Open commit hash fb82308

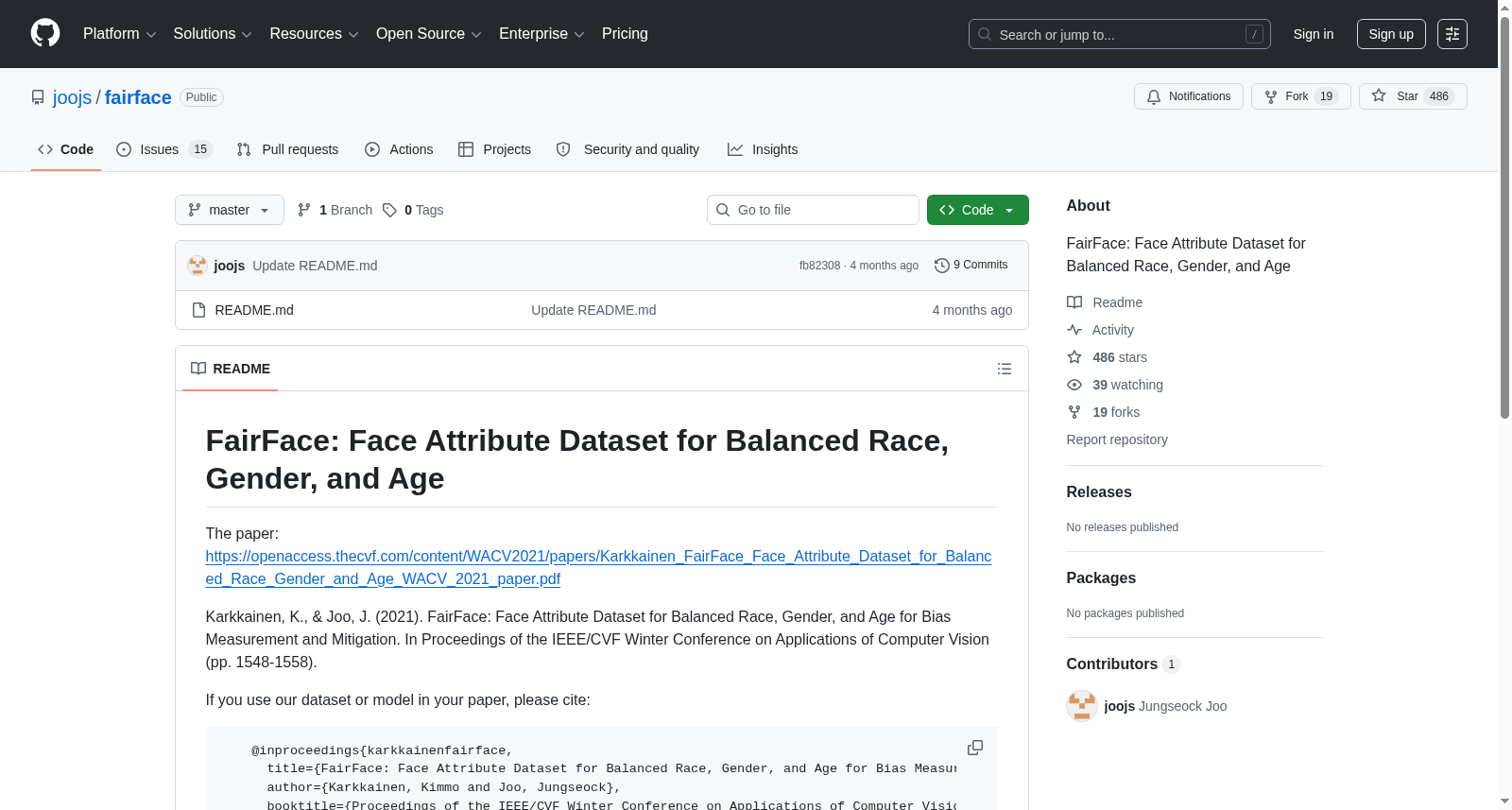pyautogui.click(x=819, y=266)
